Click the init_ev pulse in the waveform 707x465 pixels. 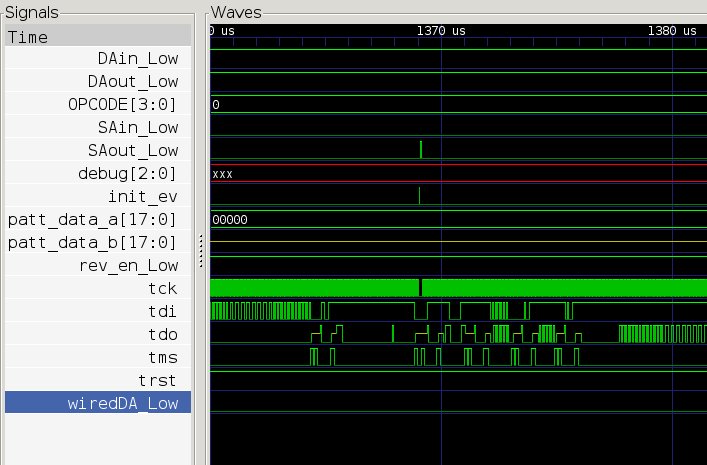[x=419, y=196]
